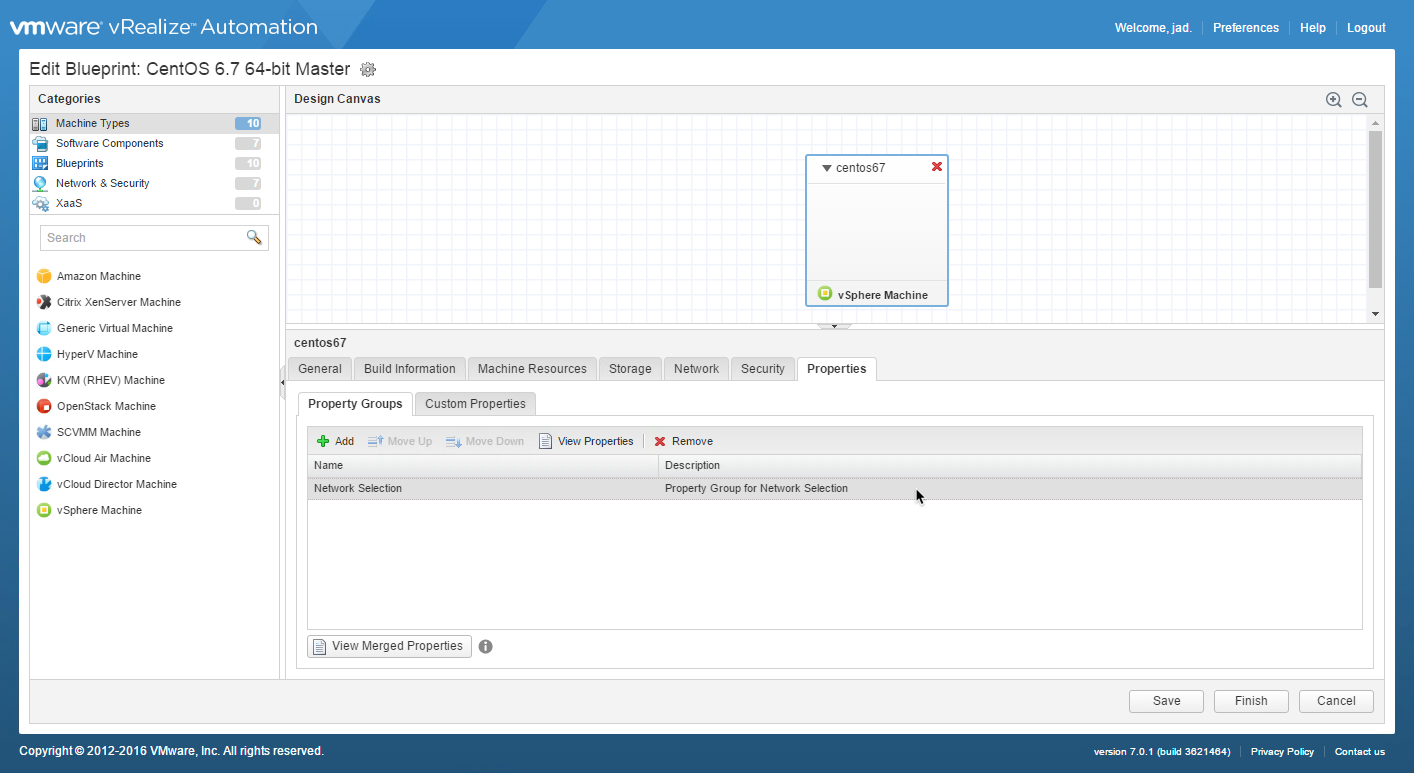The width and height of the screenshot is (1414, 773).
Task: Select the Properties tab
Action: [x=837, y=369]
